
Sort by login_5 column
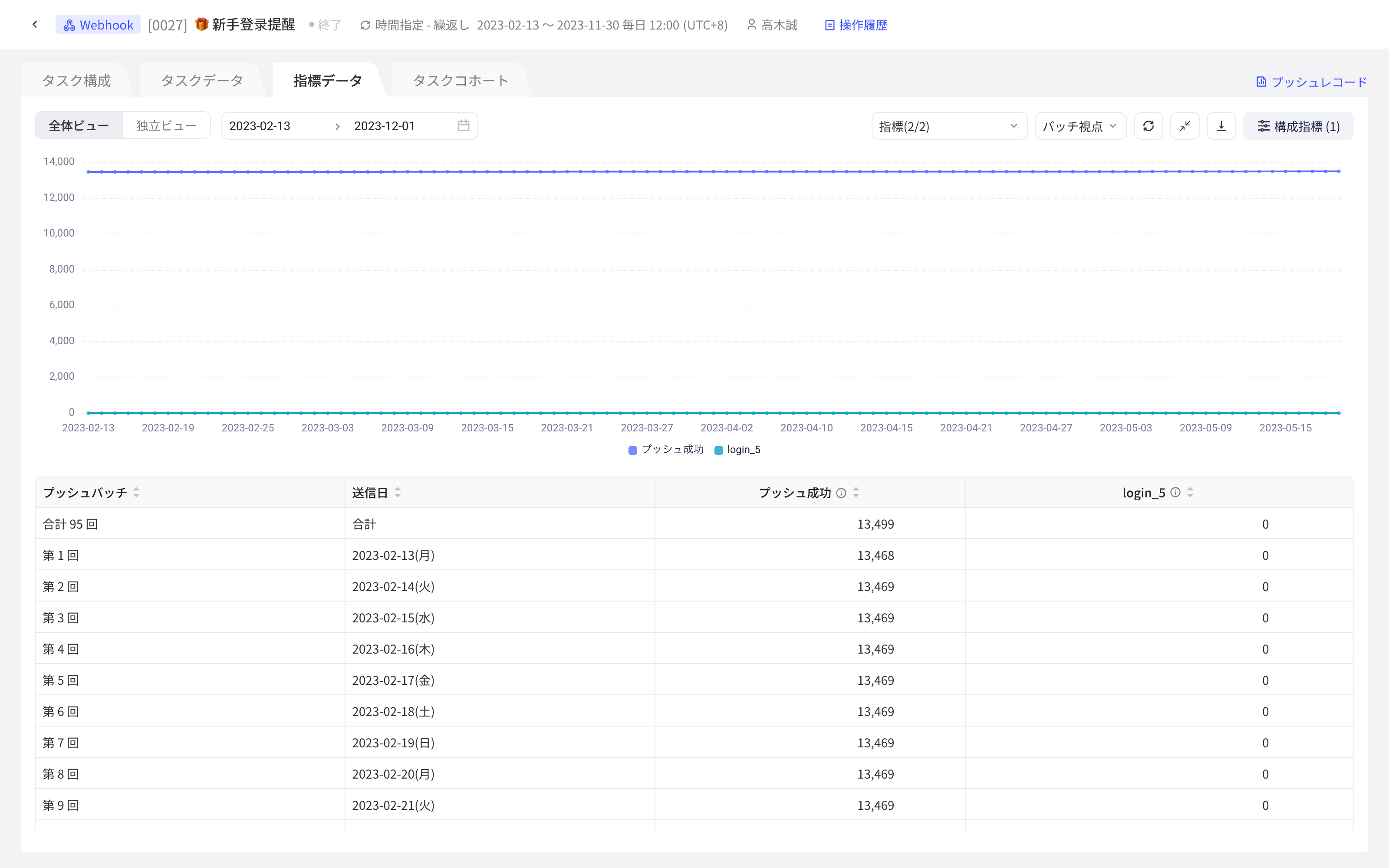(1190, 493)
